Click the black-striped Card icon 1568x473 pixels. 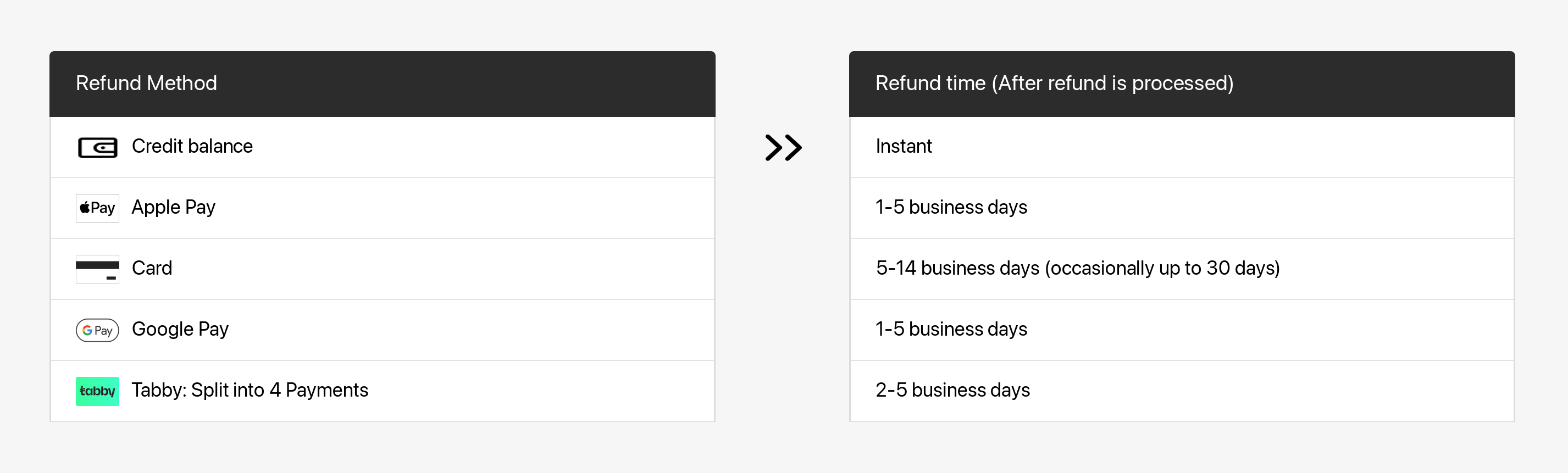click(x=97, y=269)
